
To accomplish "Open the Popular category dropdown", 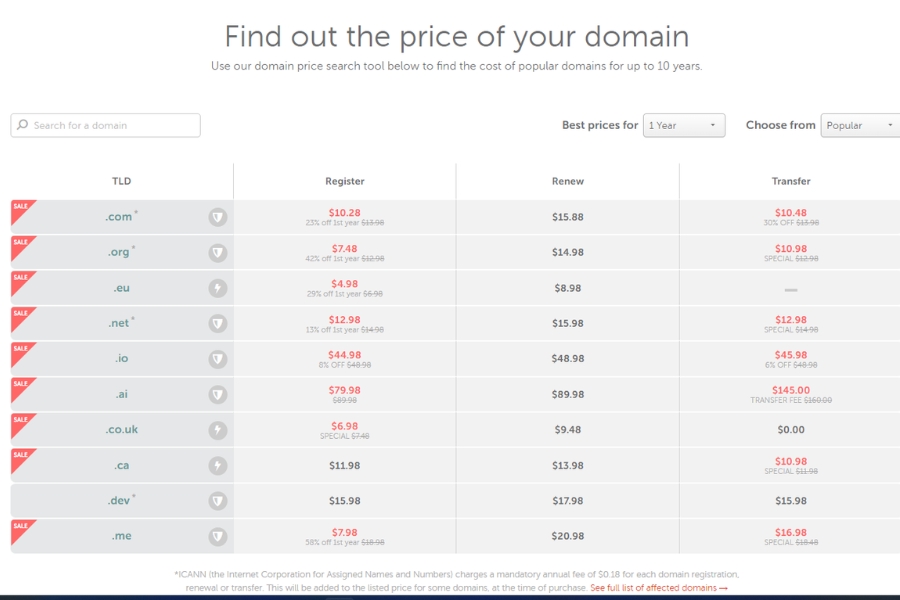I will click(860, 125).
